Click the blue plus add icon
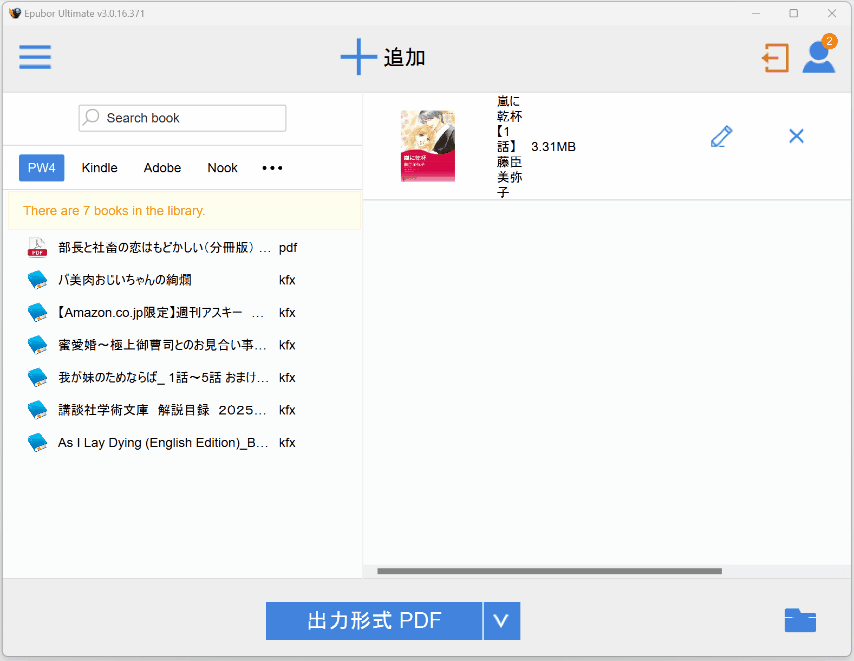Image resolution: width=854 pixels, height=661 pixels. tap(358, 57)
